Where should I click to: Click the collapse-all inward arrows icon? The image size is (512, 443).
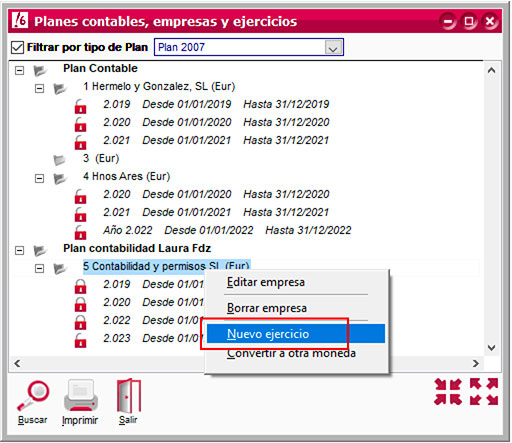(448, 392)
